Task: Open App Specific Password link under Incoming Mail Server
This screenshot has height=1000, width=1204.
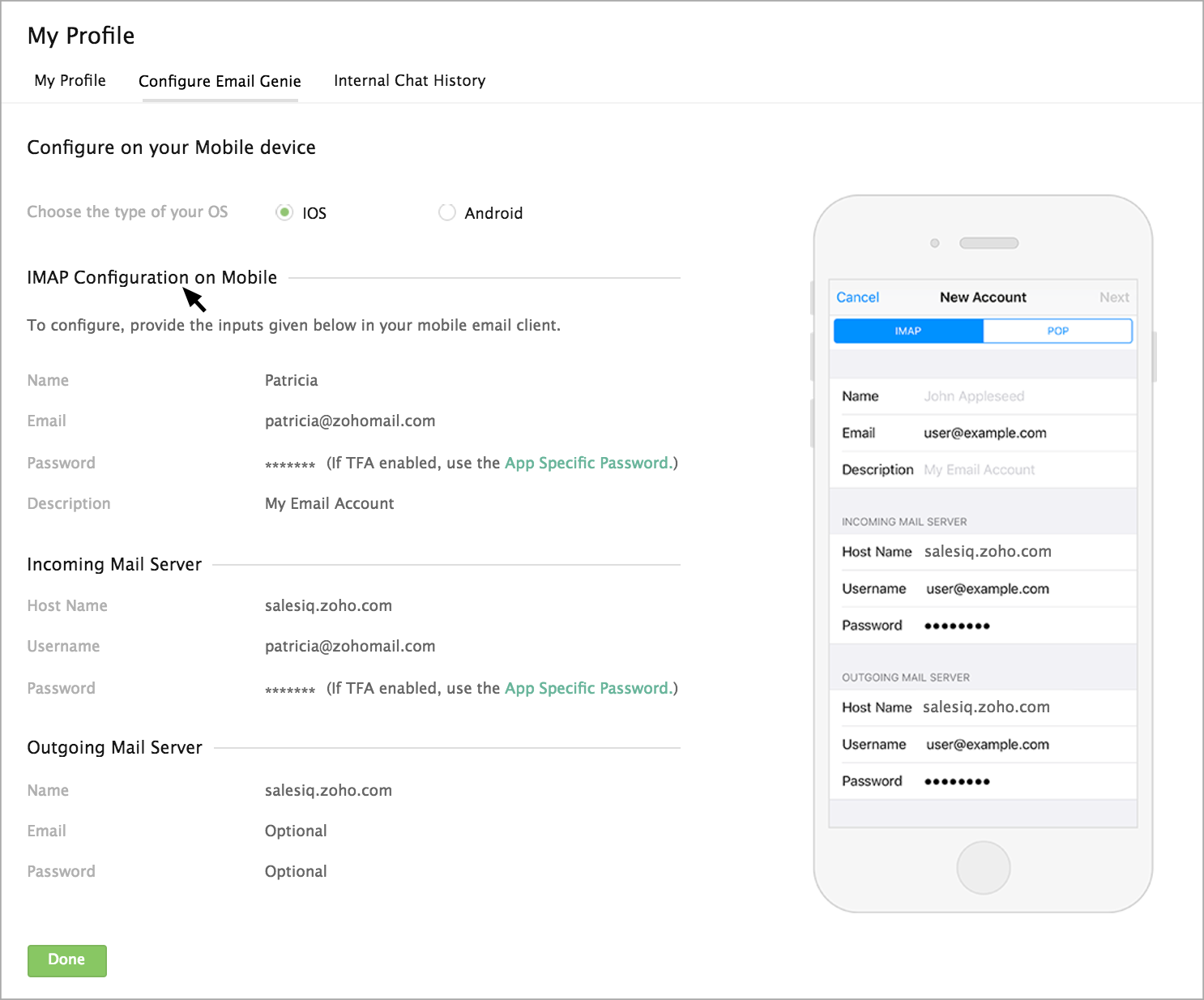Action: point(588,688)
